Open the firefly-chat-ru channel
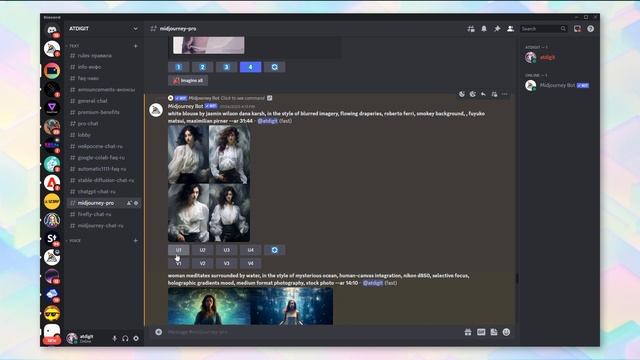The height and width of the screenshot is (360, 640). coord(104,214)
